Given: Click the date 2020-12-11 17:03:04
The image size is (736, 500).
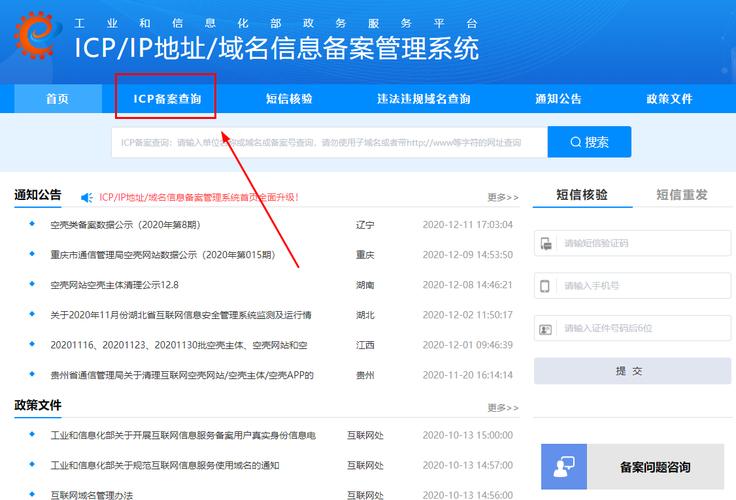Looking at the screenshot, I should pos(468,225).
